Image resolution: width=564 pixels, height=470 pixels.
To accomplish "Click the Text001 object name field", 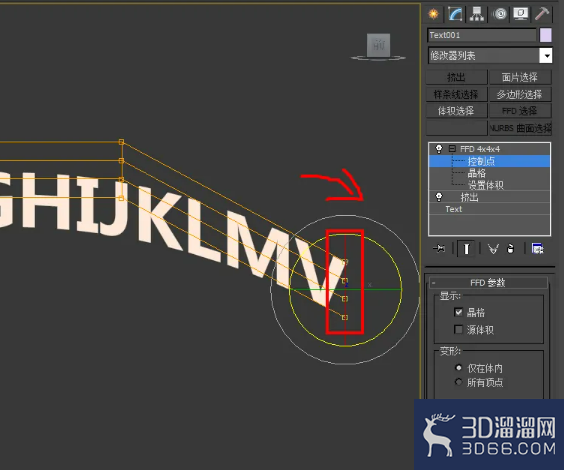I will pyautogui.click(x=482, y=35).
